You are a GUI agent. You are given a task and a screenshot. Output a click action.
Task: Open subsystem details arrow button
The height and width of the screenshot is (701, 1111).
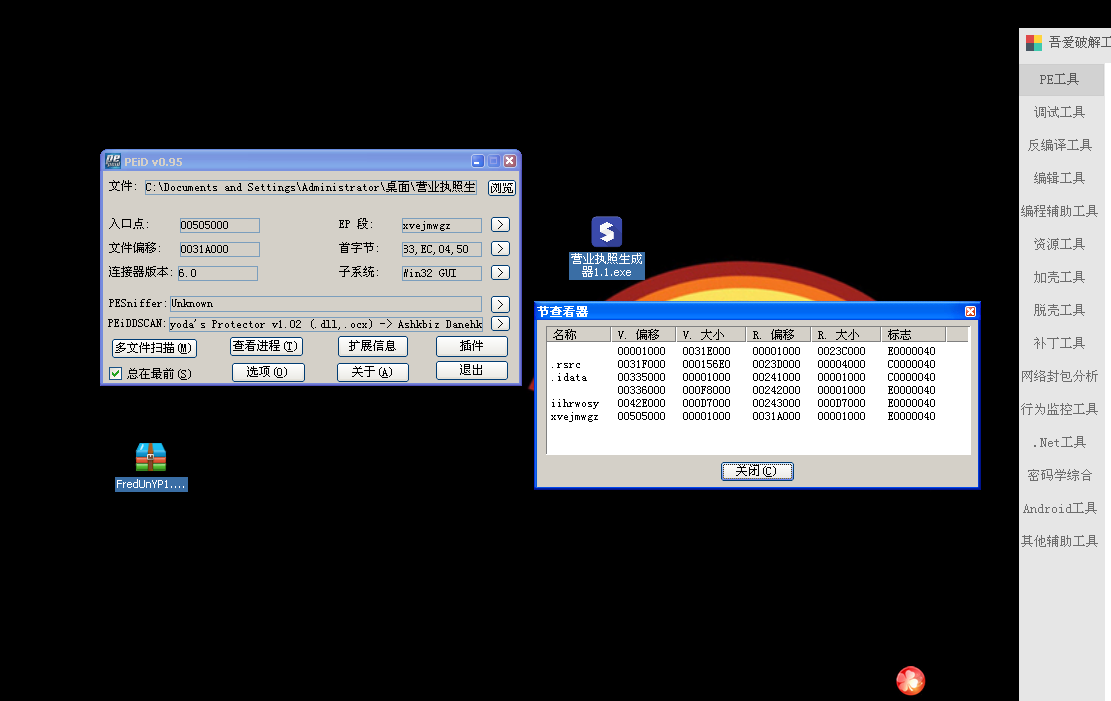500,273
